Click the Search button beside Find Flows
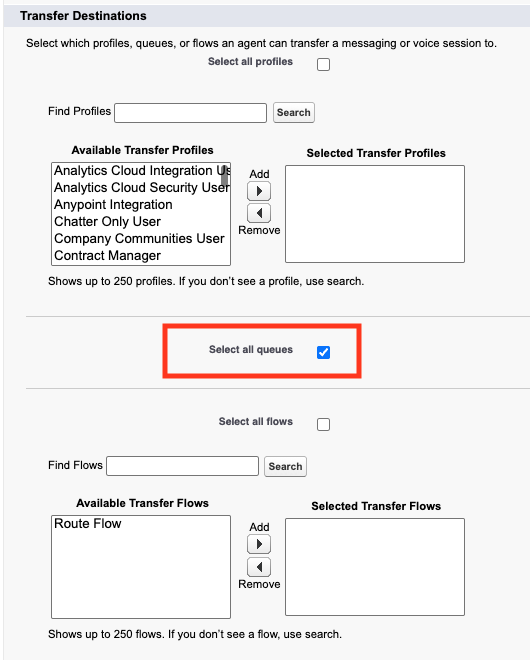This screenshot has height=660, width=530. (x=285, y=466)
